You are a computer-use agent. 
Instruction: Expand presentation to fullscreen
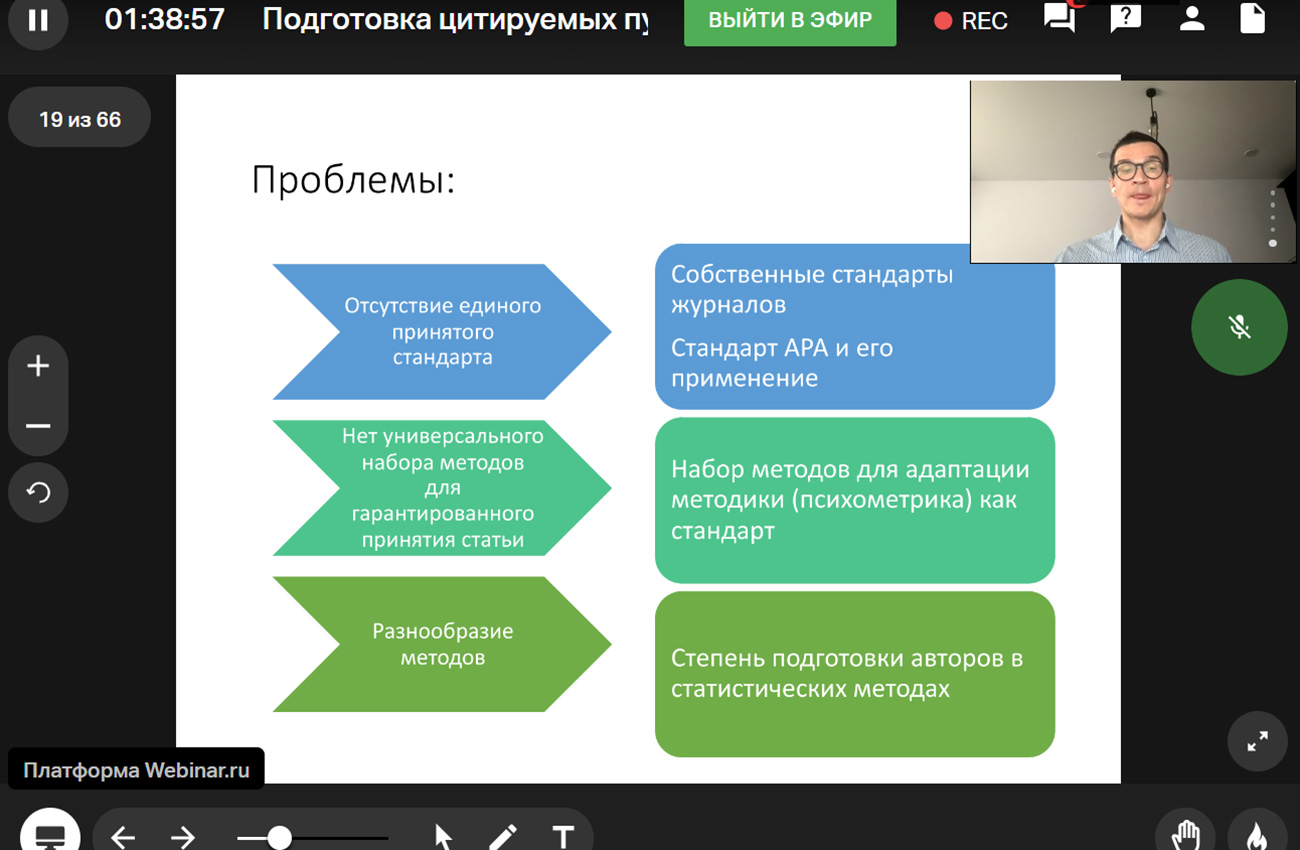click(1257, 741)
